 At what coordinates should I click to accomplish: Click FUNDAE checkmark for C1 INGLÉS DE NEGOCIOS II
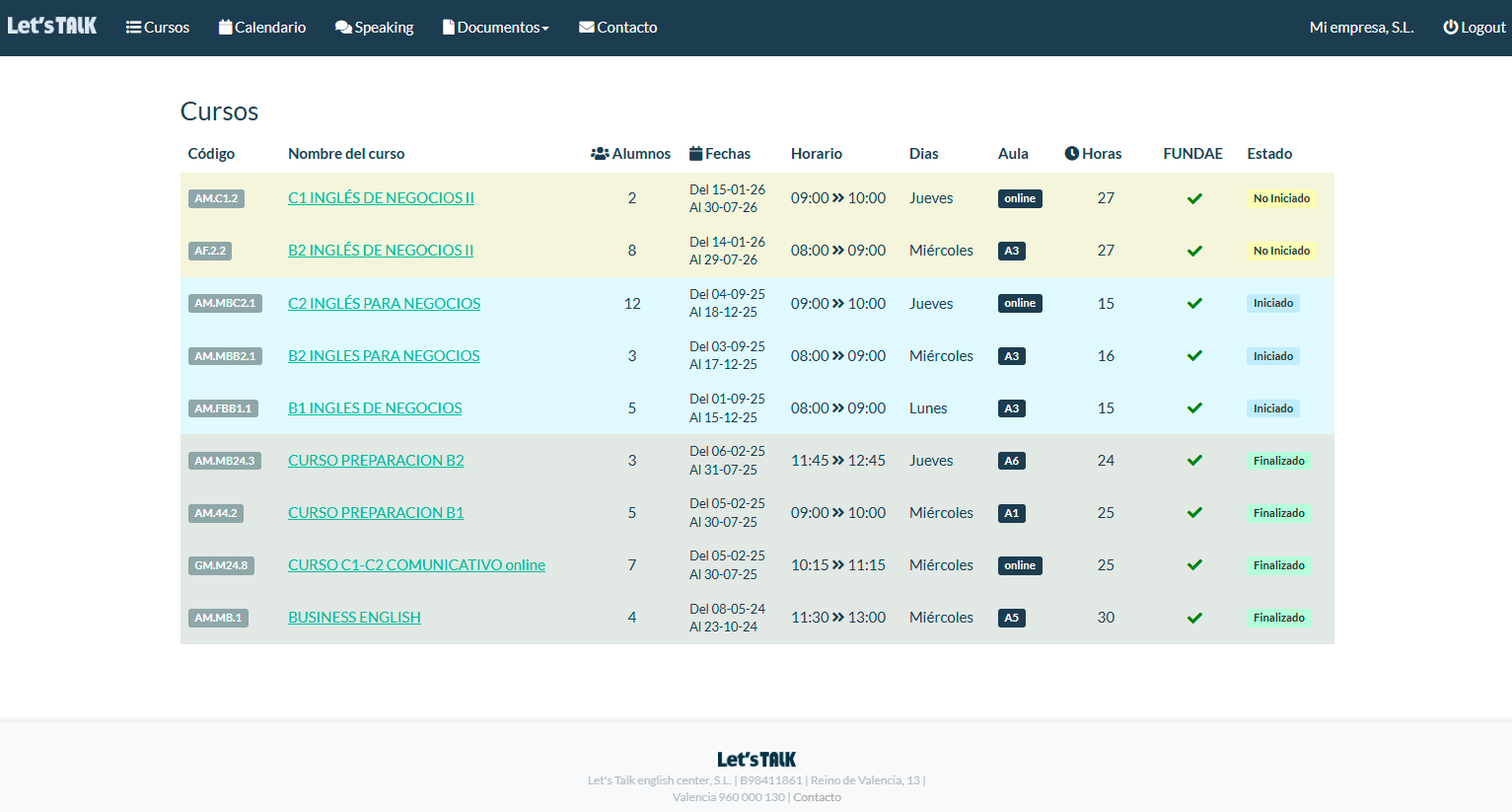coord(1194,198)
